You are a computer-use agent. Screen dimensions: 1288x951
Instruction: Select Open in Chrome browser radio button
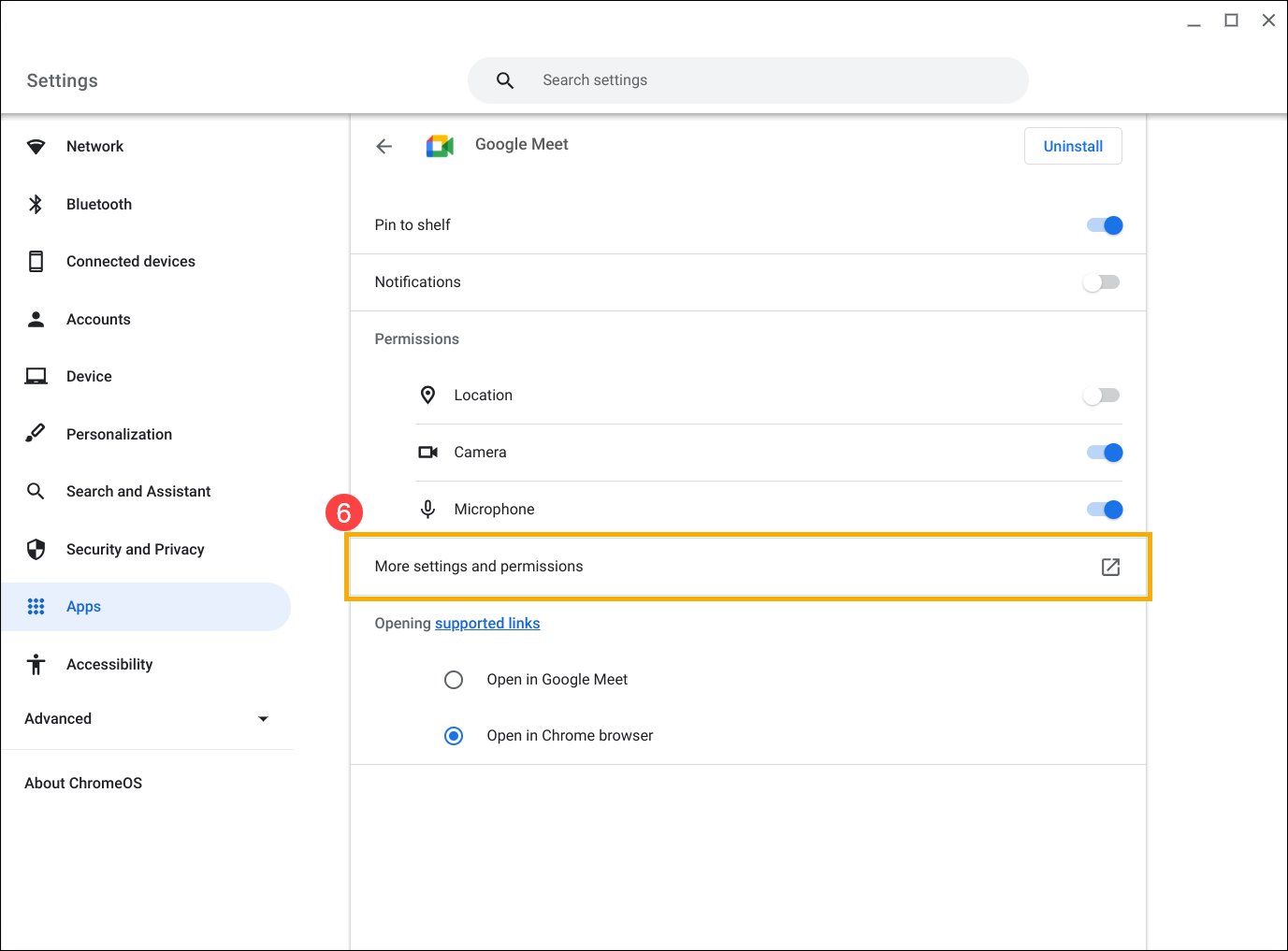tap(454, 736)
